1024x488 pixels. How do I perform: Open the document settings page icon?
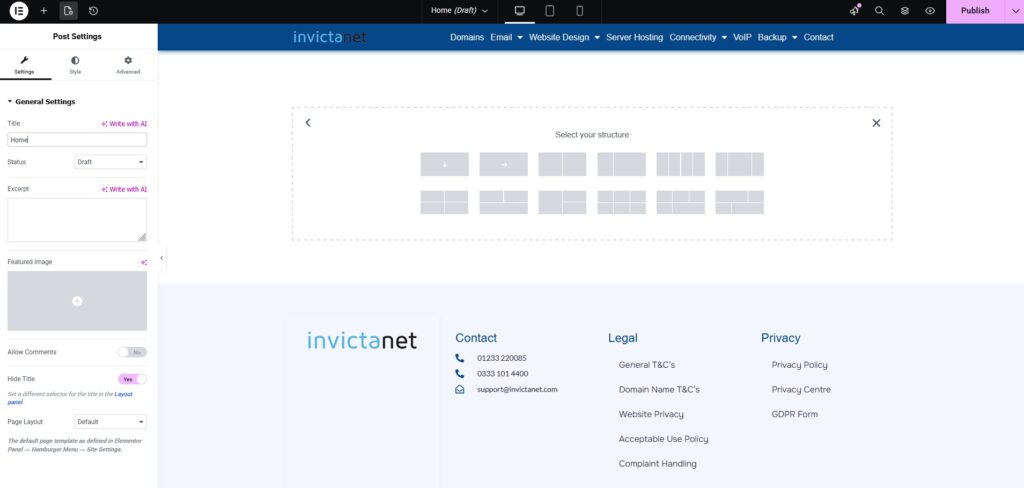pyautogui.click(x=68, y=11)
